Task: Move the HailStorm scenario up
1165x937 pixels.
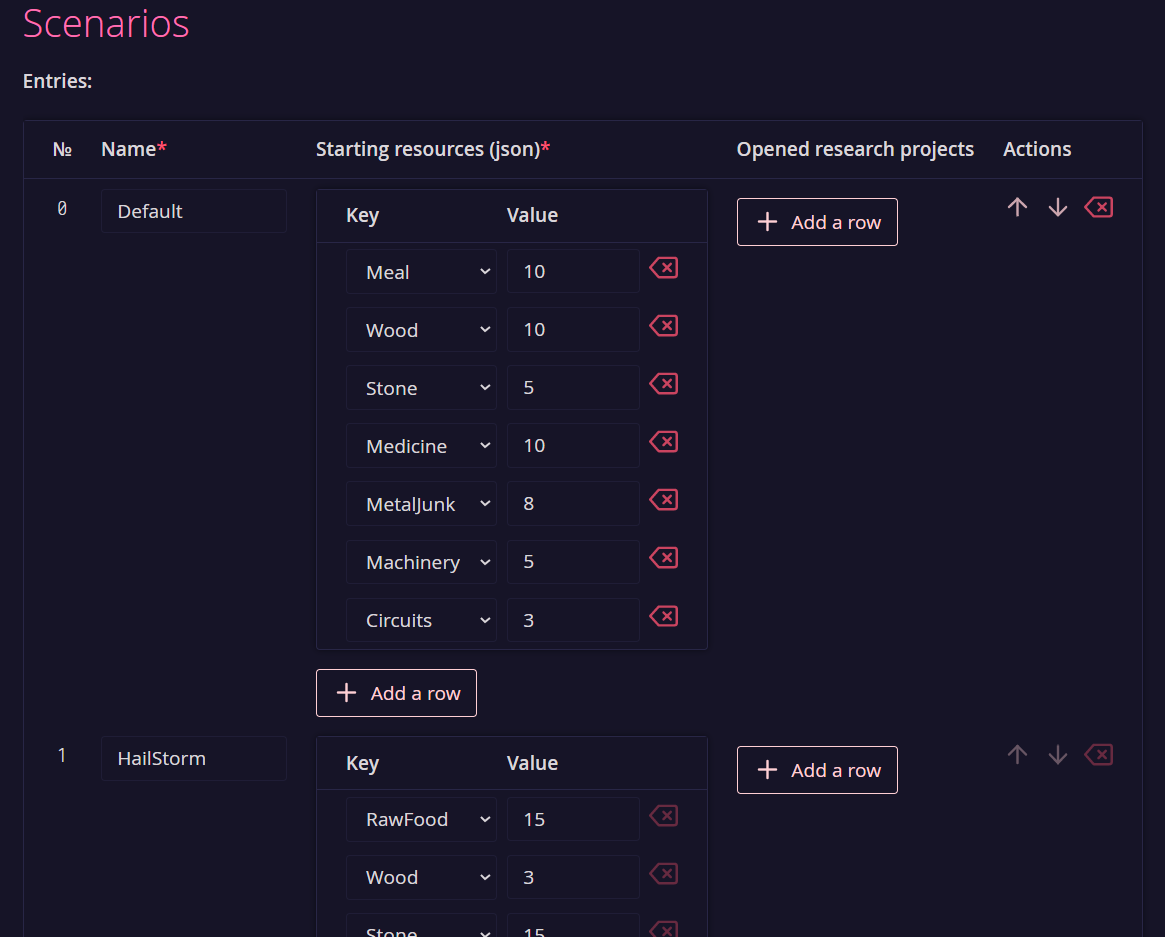Action: 1017,755
